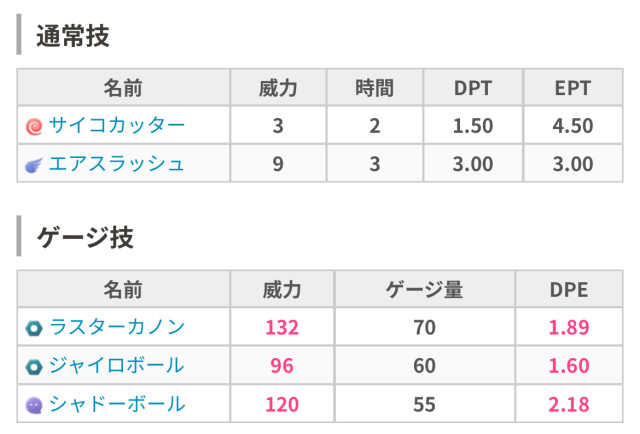Open the シャドーボール move link
This screenshot has width=640, height=434.
coord(117,404)
